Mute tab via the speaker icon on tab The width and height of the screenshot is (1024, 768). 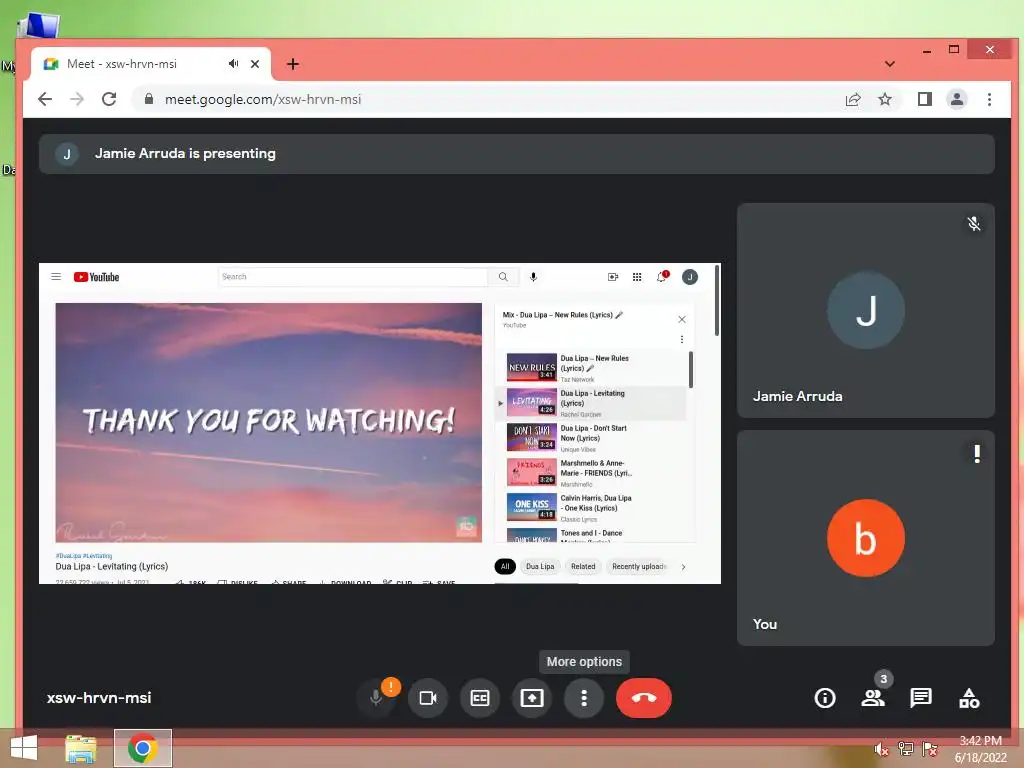233,64
